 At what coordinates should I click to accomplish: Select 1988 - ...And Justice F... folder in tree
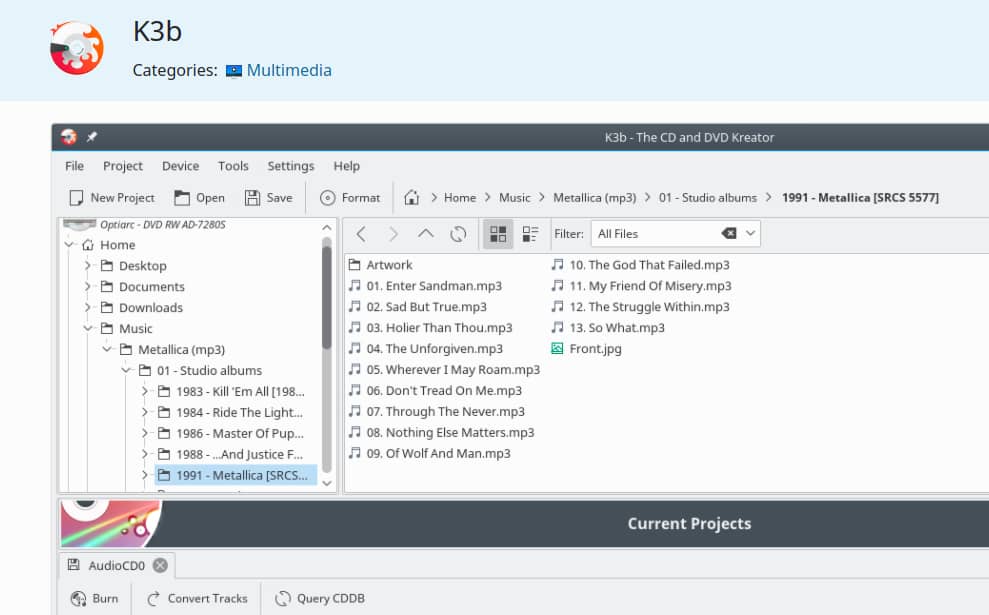pos(231,454)
